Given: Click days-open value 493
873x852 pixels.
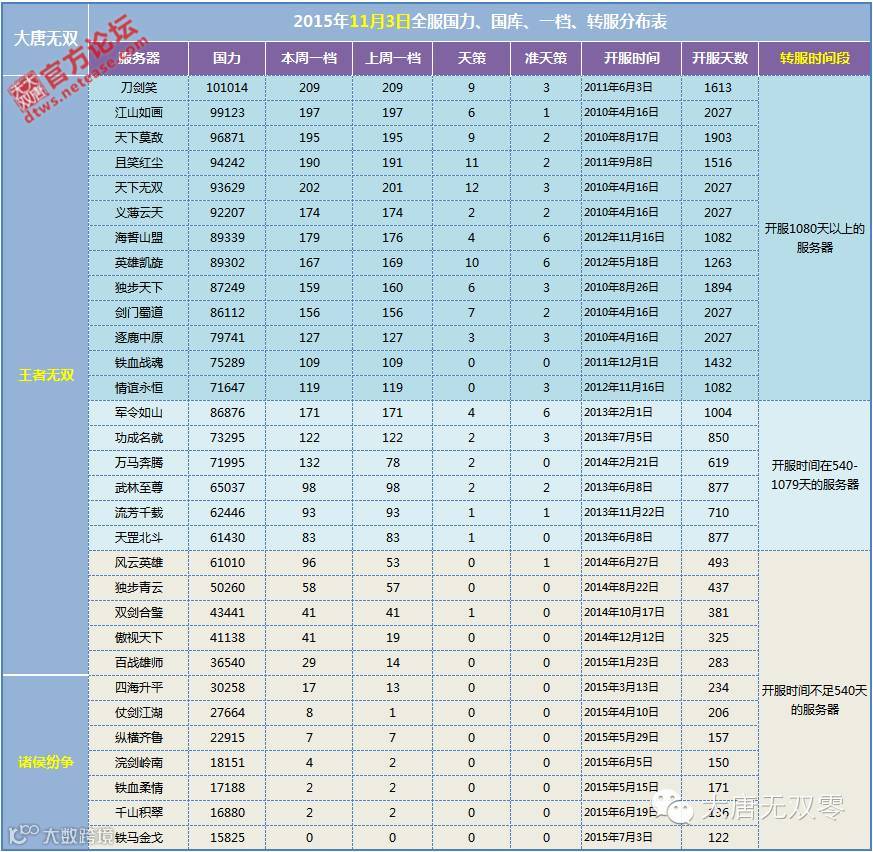Looking at the screenshot, I should coord(718,562).
